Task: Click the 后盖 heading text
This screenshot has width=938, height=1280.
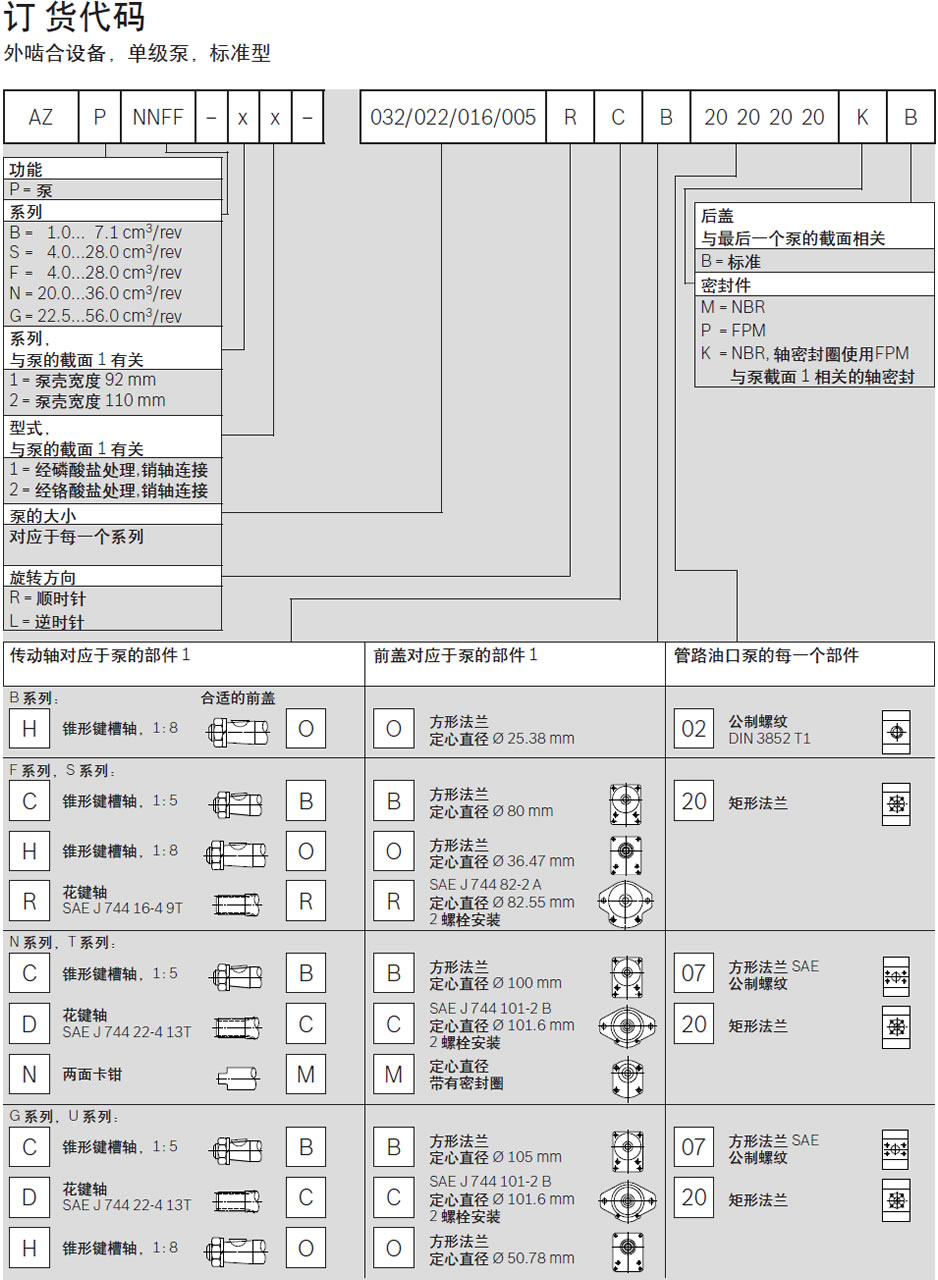Action: 717,216
